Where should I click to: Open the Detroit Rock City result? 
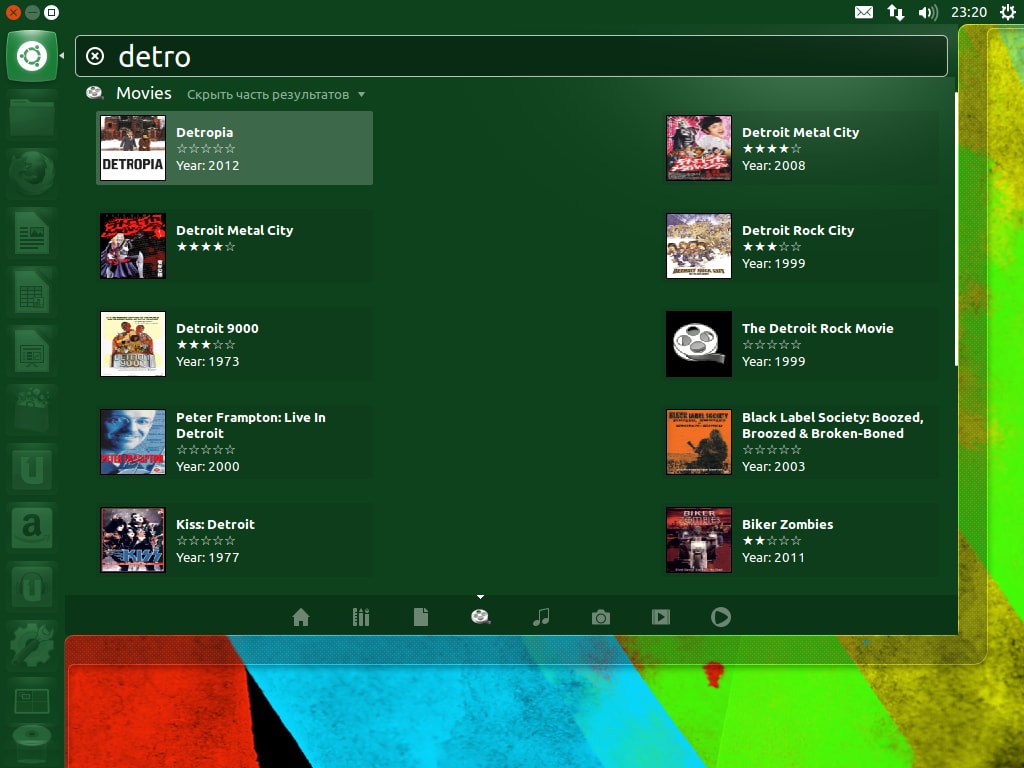click(801, 246)
